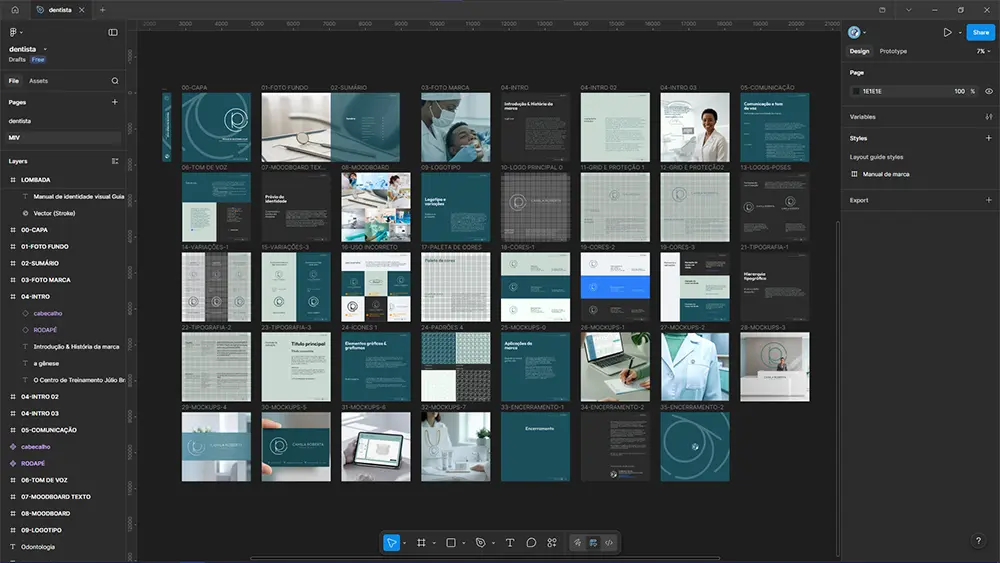Screen dimensions: 1000x563
Task: Select the Comment tool
Action: click(x=531, y=543)
